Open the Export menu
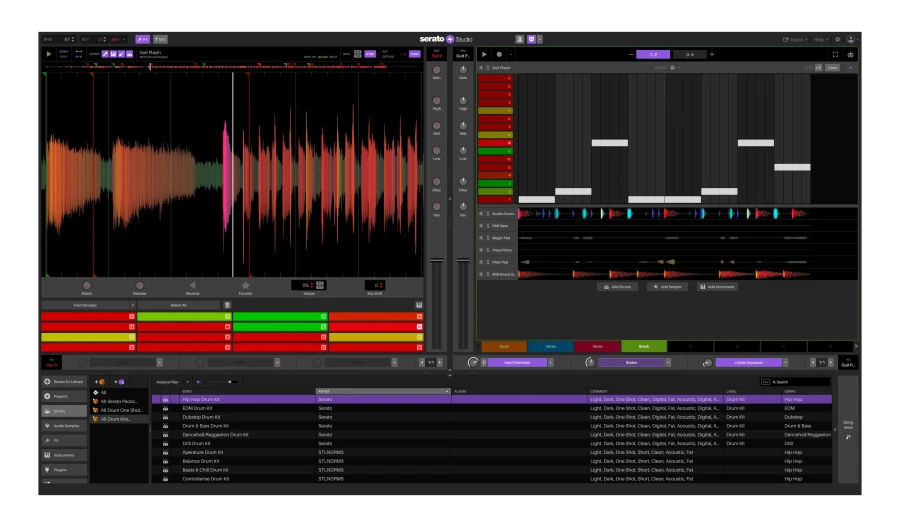Image resolution: width=900 pixels, height=527 pixels. 795,40
